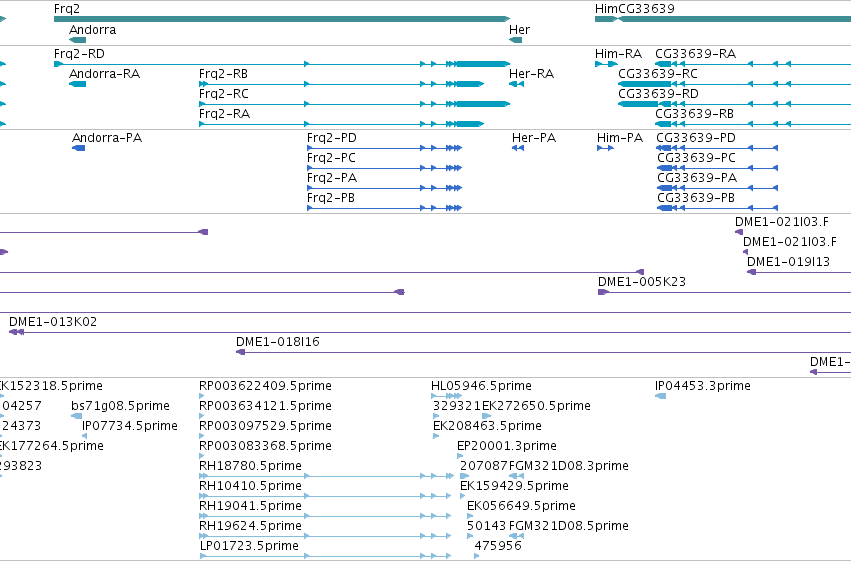Click the EP20001.3prime EST label
Viewport: 851px width, 561px height.
point(507,447)
